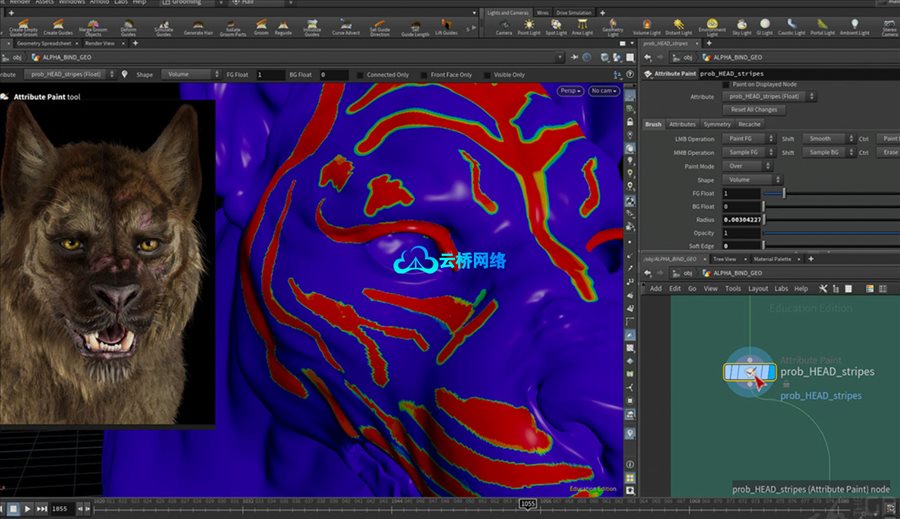Toggle the Visible Only checkbox

pyautogui.click(x=489, y=75)
